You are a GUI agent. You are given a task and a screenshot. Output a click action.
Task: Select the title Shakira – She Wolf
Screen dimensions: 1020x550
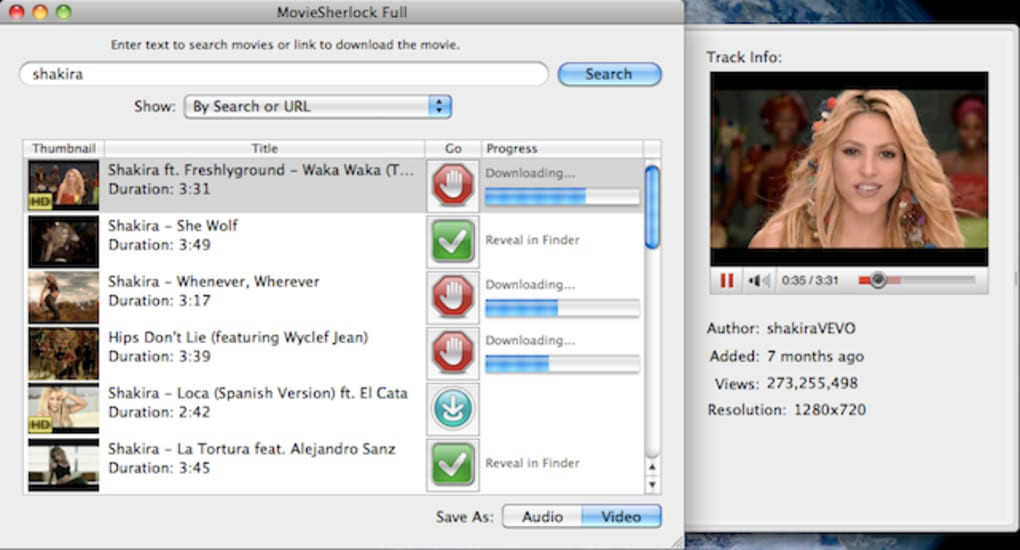click(173, 226)
